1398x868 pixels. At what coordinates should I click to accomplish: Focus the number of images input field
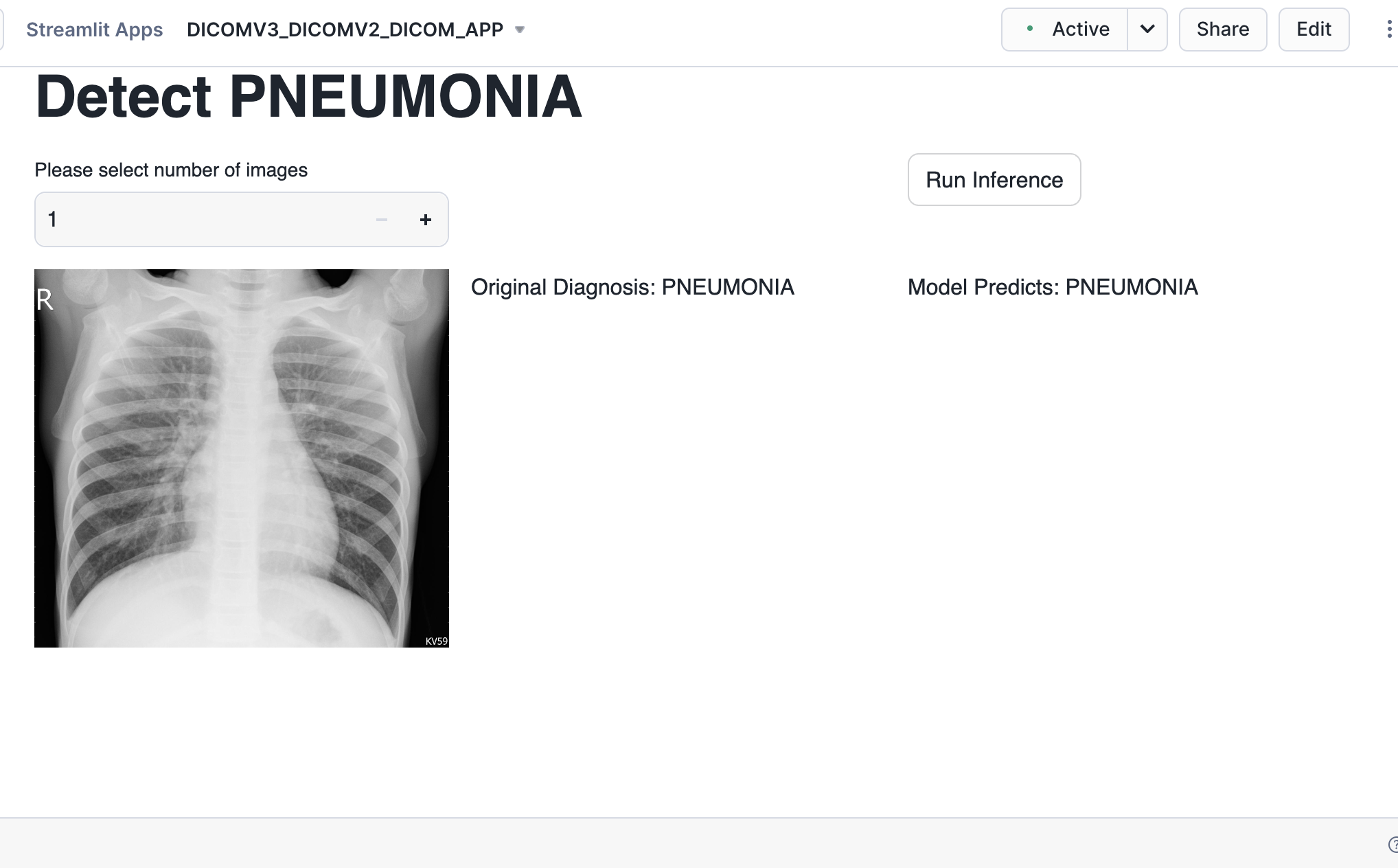pos(199,220)
